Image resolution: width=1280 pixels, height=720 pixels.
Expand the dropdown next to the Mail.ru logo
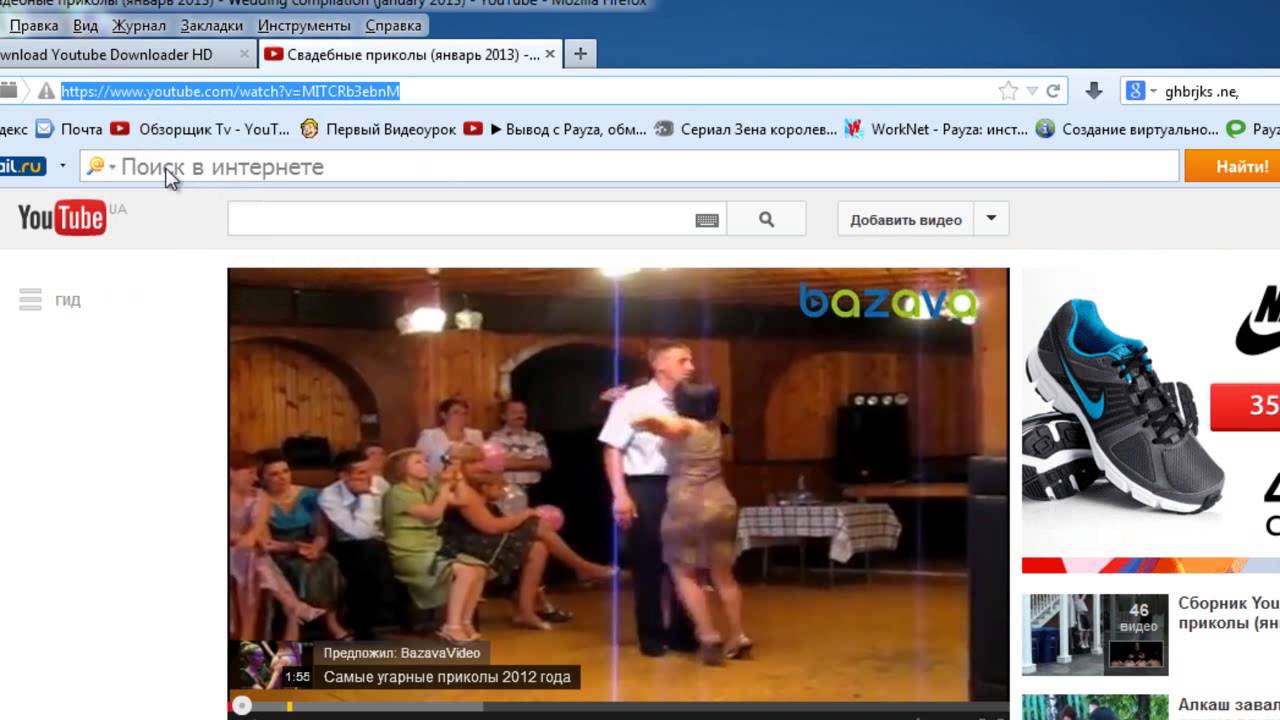pyautogui.click(x=62, y=166)
